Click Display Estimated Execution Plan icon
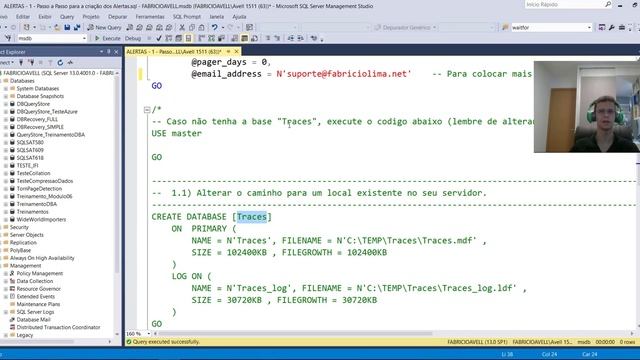Viewport: 640px width, 360px height. (169, 38)
